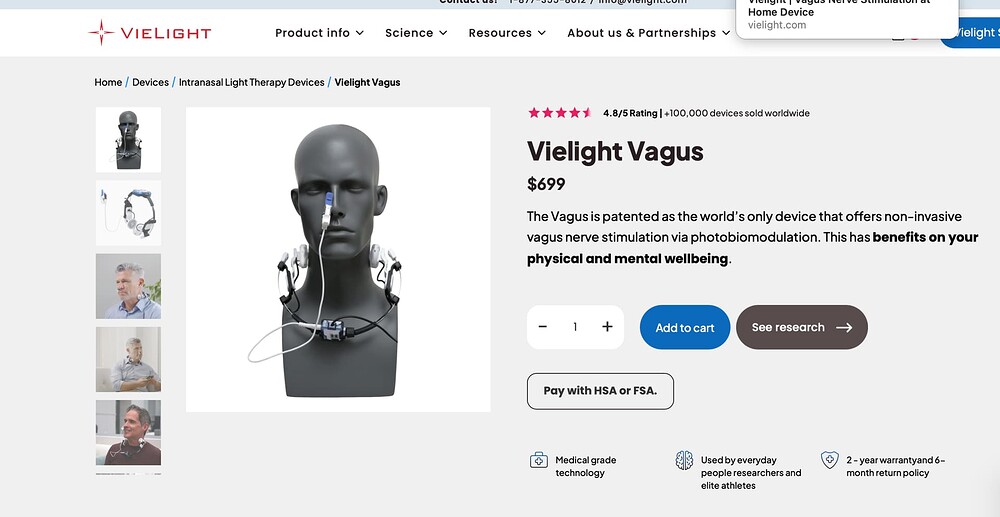The height and width of the screenshot is (517, 1000).
Task: Click the medical kit icon
Action: [539, 460]
